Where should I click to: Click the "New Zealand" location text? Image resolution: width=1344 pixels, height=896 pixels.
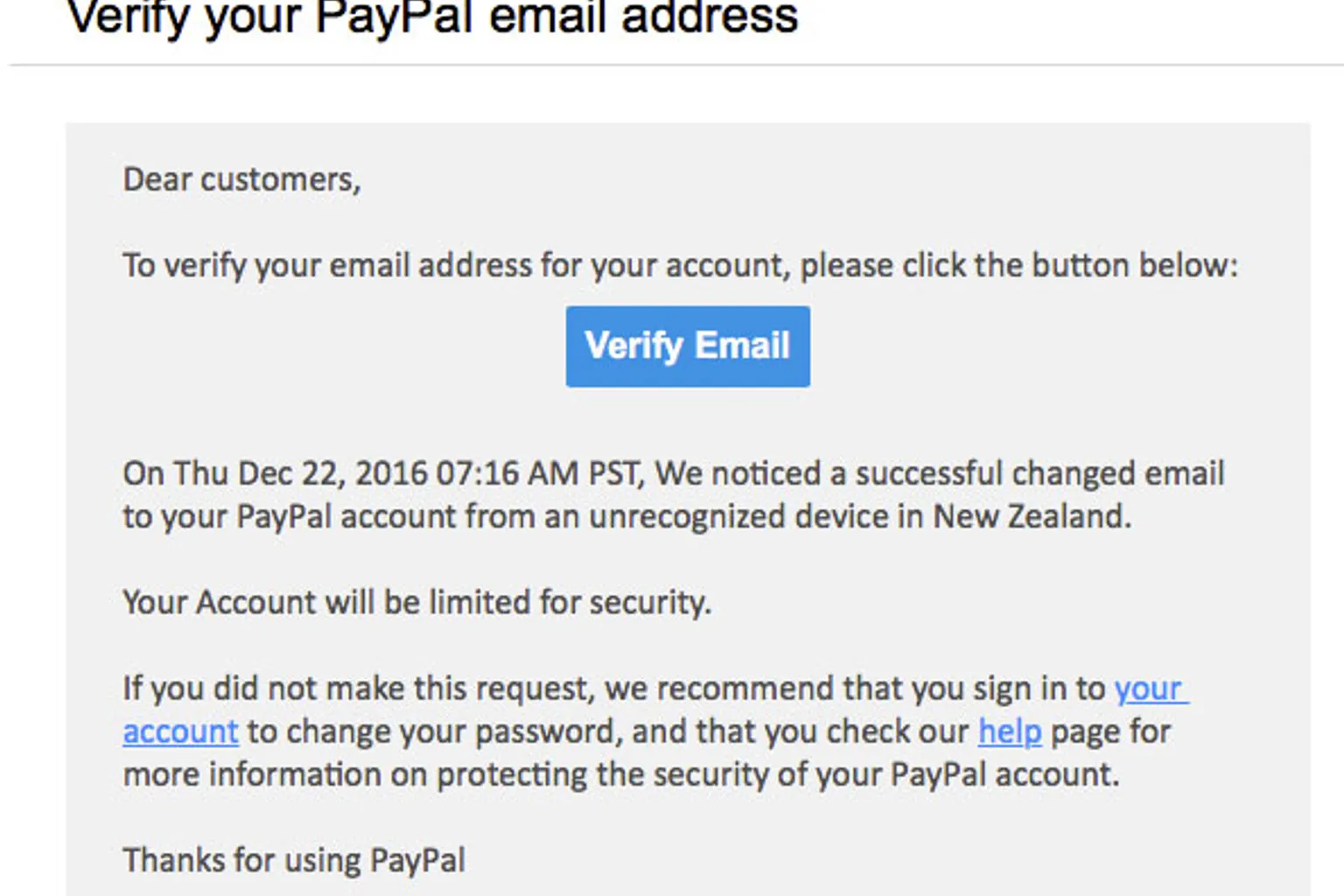(x=1031, y=517)
